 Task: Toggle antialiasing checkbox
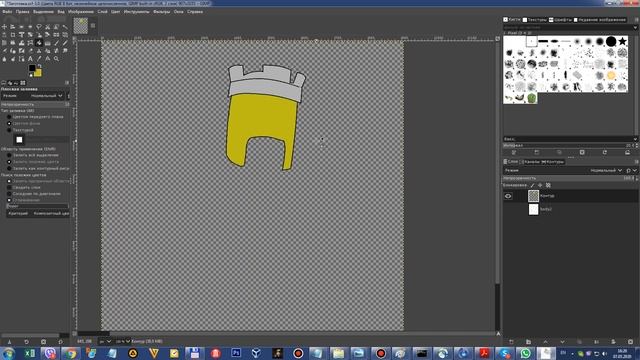pos(9,200)
